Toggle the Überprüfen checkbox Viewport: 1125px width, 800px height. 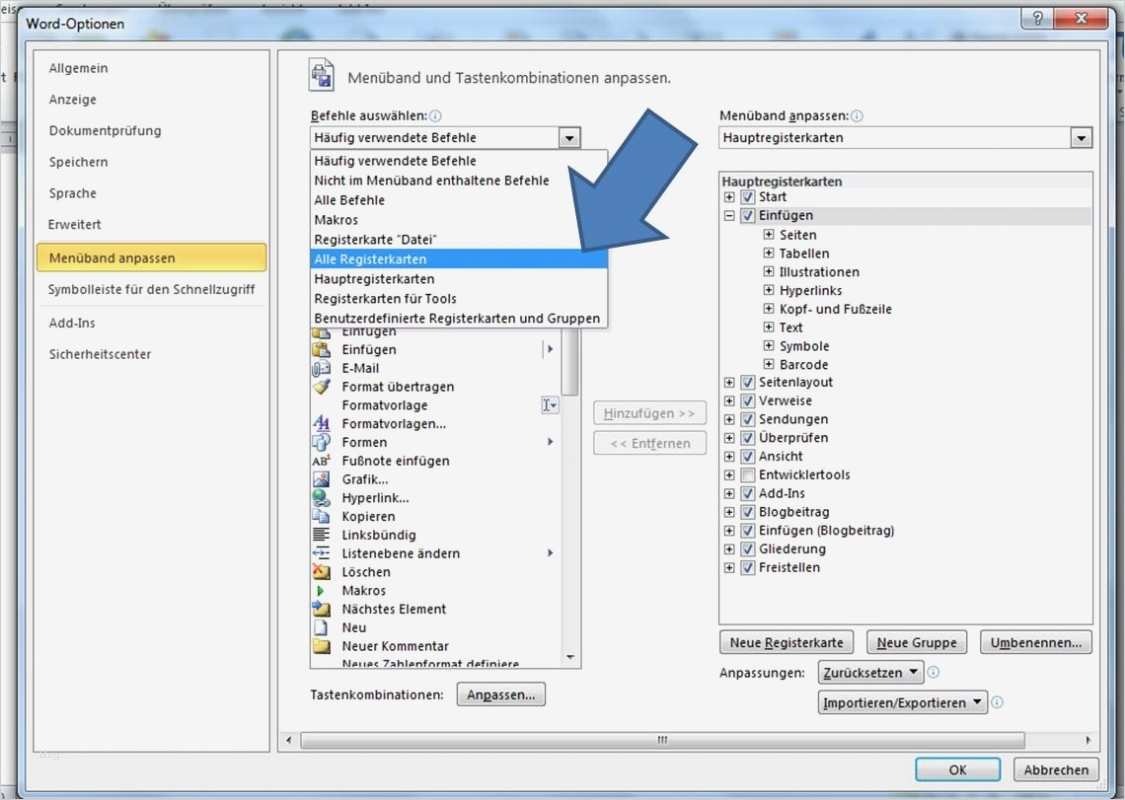point(748,438)
